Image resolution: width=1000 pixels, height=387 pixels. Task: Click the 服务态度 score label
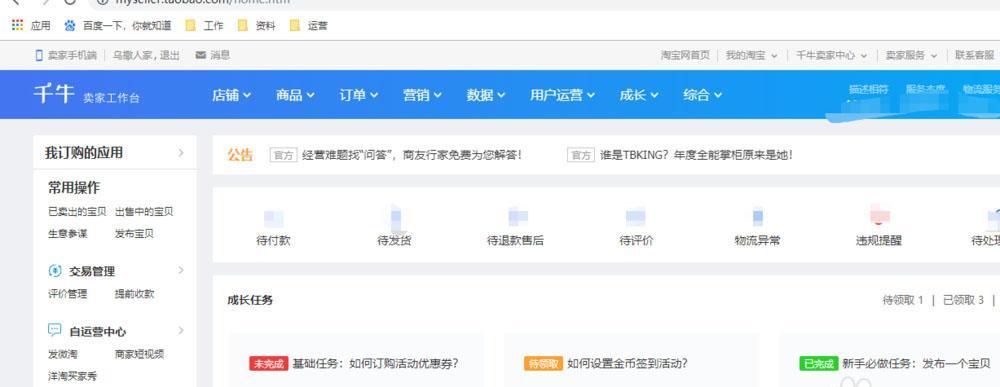(926, 89)
